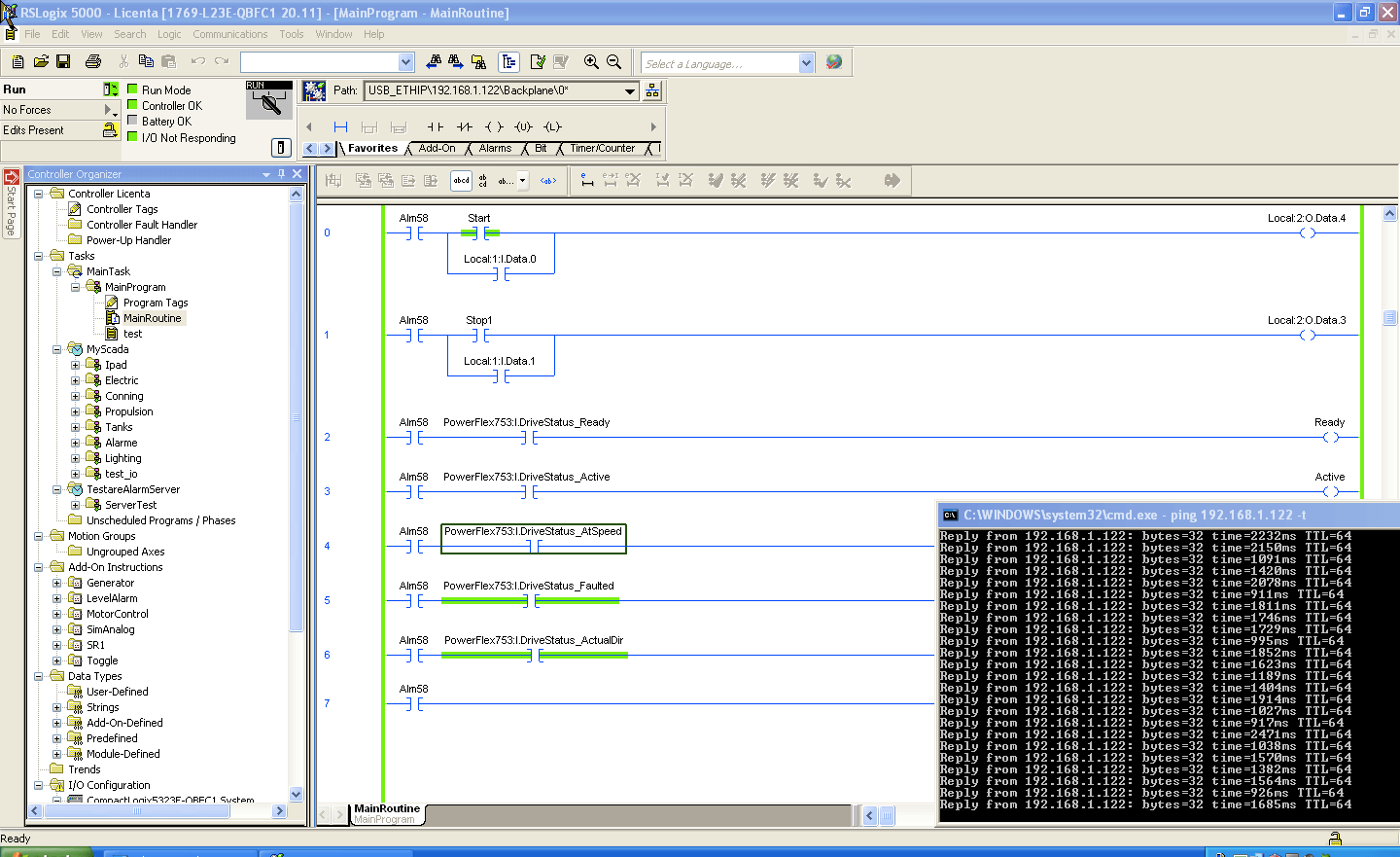Switch to the Timer/Counter instruction tab
1400x857 pixels.
coord(602,149)
